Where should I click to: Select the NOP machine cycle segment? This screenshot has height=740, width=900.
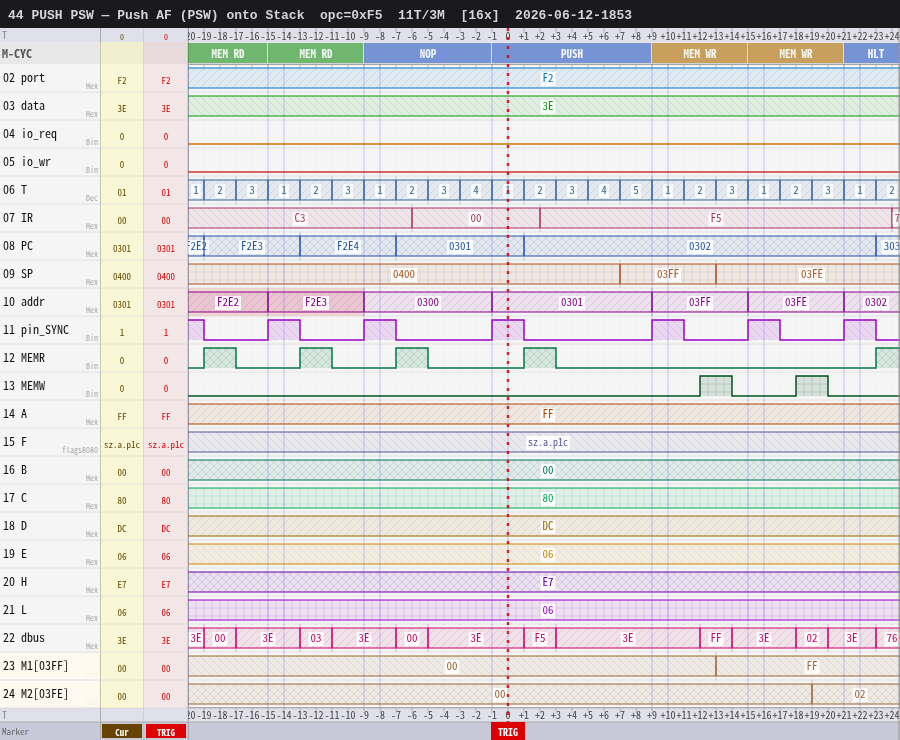428,53
